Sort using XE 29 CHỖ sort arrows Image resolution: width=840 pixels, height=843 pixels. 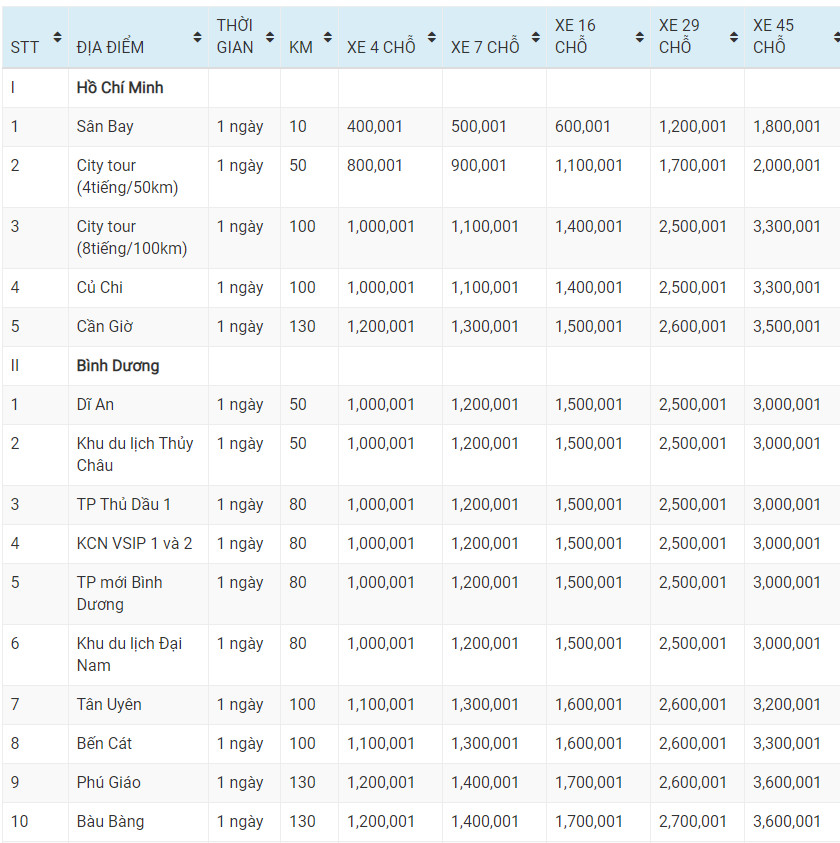coord(733,37)
